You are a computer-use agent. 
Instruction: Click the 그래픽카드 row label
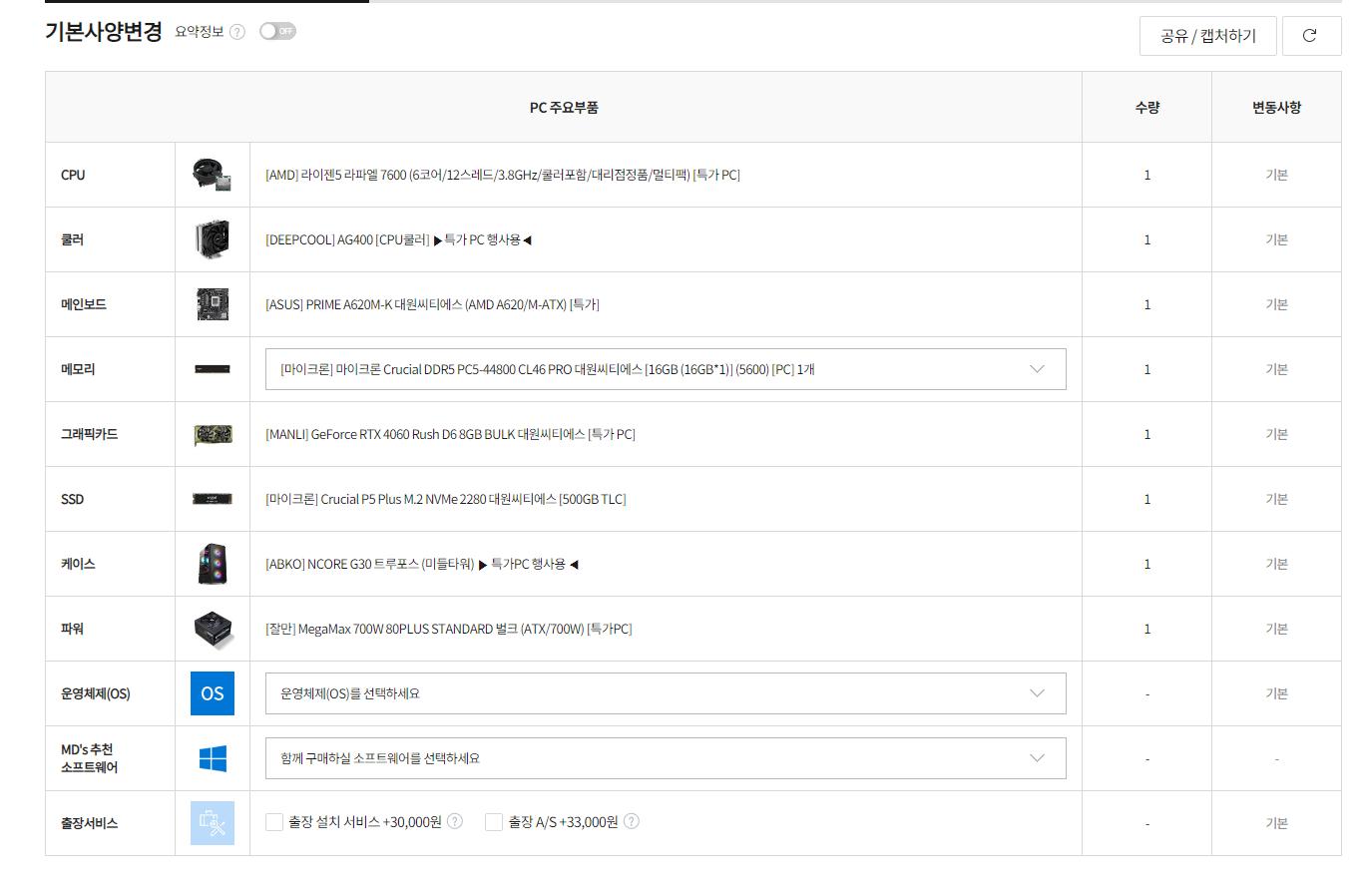click(x=90, y=434)
